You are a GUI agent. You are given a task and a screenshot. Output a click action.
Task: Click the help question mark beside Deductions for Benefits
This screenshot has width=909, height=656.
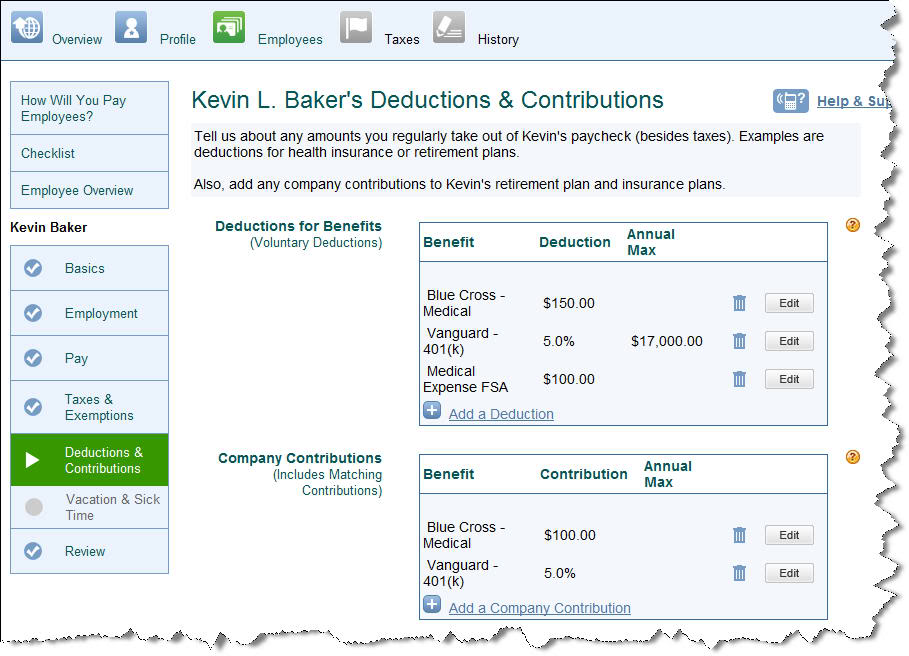tap(853, 225)
